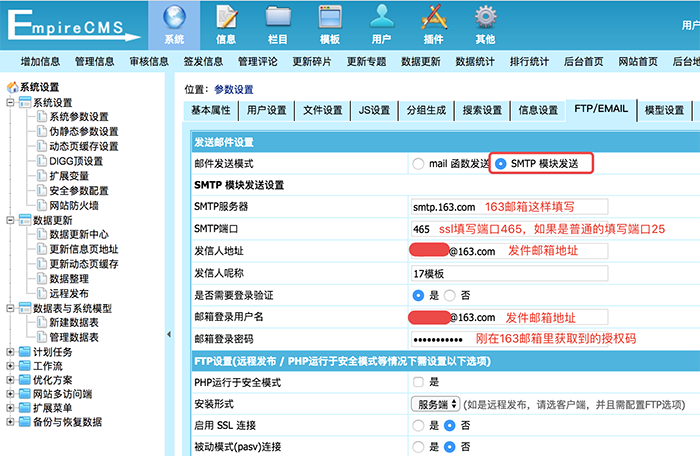Enable the PHP运行于安全模式 checkbox
This screenshot has height=456, width=700.
[x=417, y=382]
